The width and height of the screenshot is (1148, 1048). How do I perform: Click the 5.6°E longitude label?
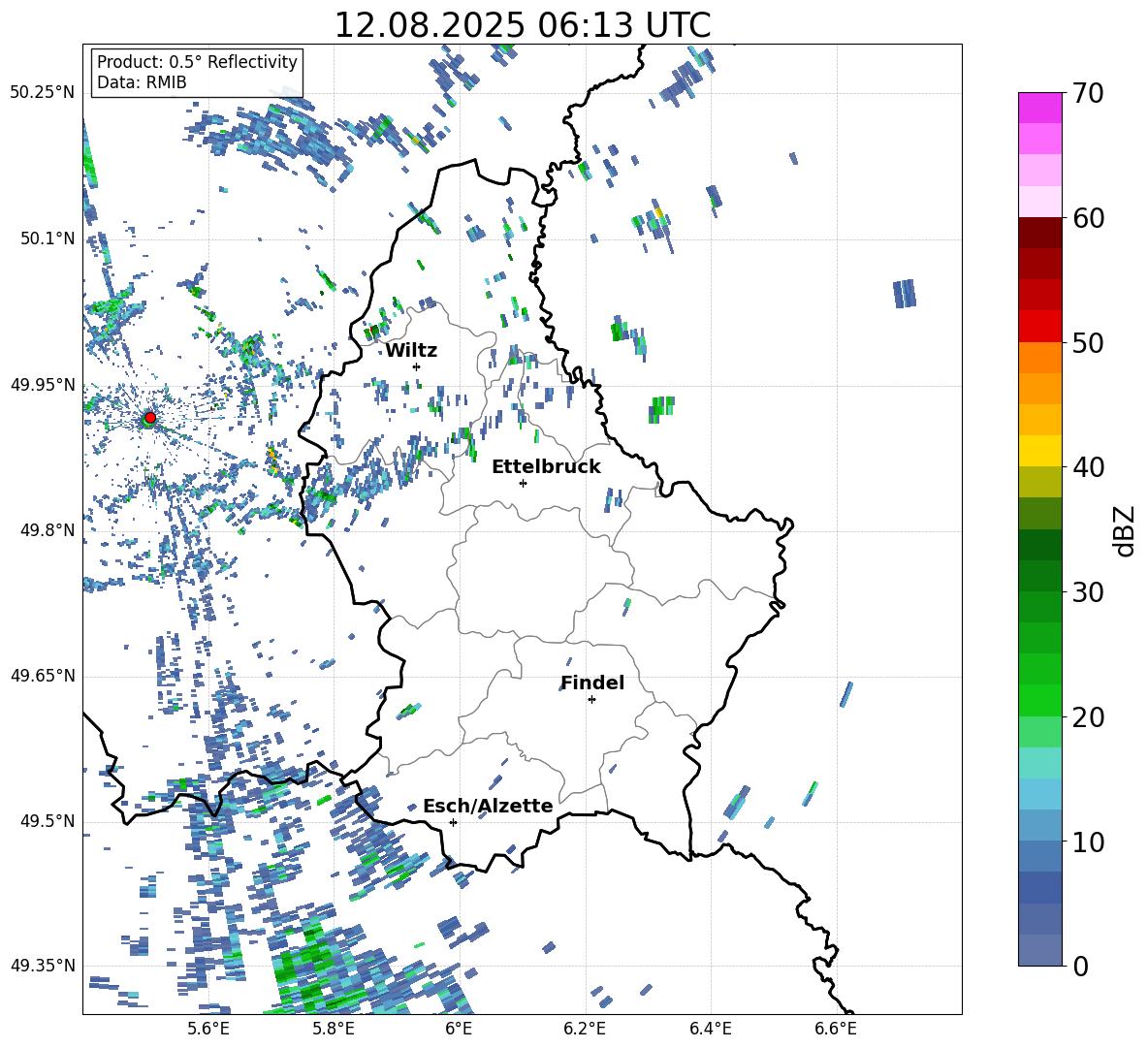[208, 1029]
